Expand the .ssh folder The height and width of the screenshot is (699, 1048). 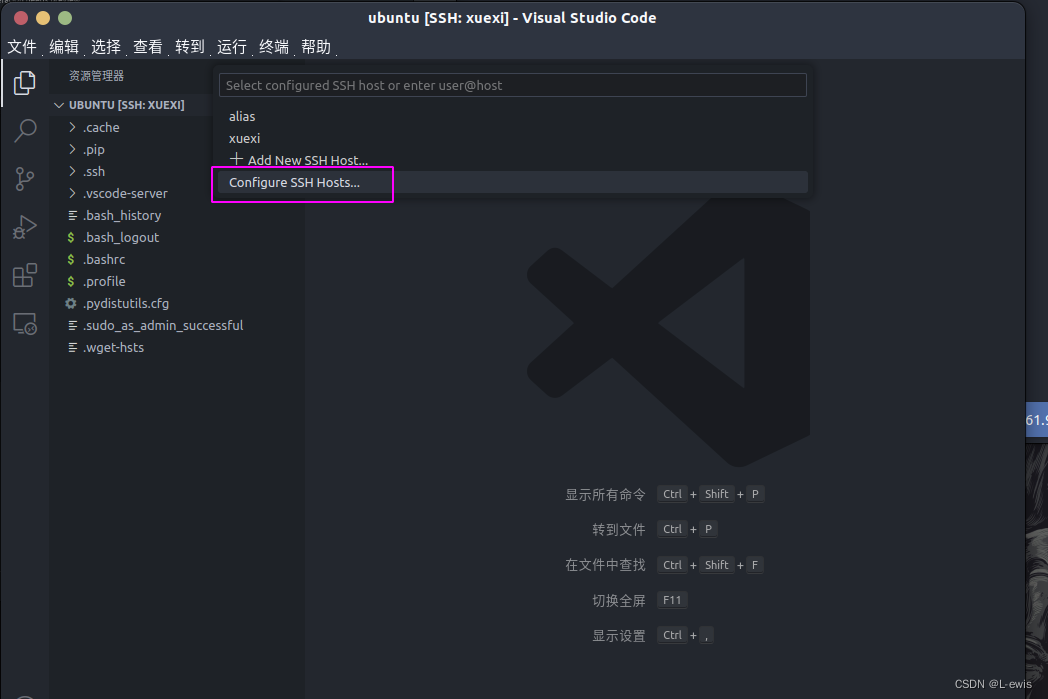[x=72, y=171]
